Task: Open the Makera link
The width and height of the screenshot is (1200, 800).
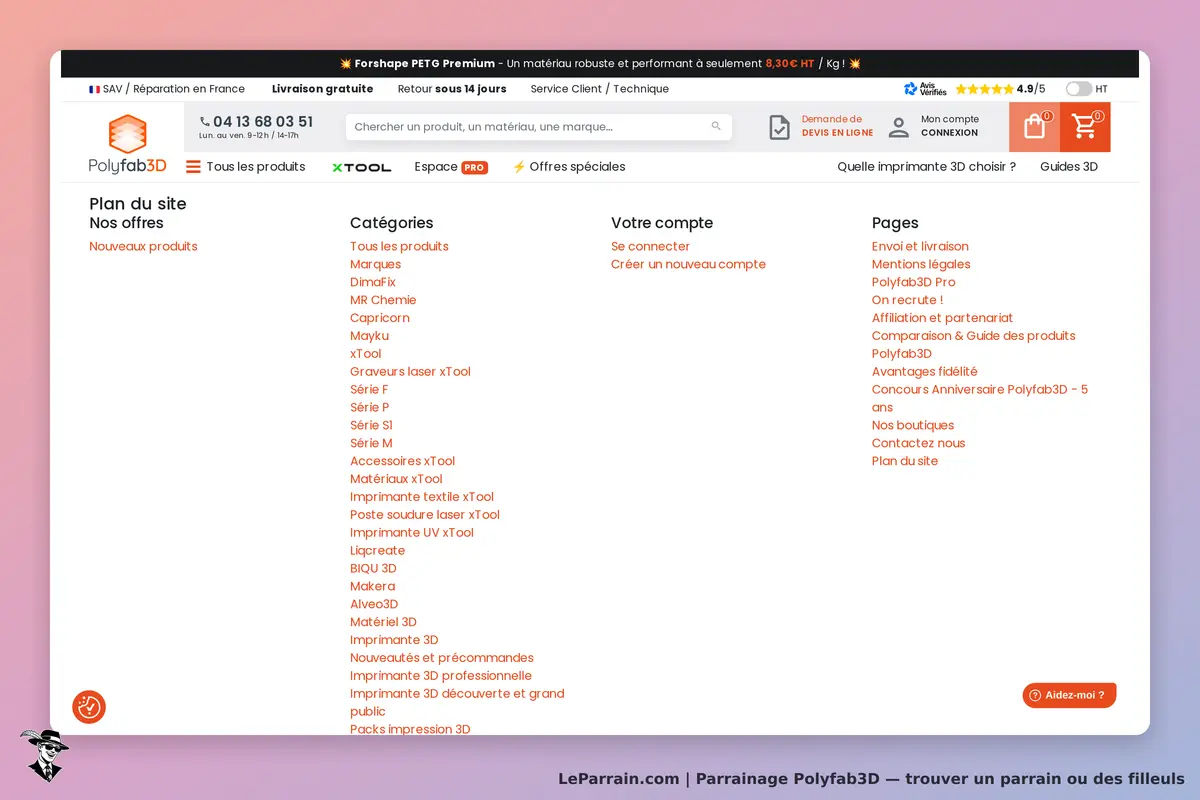Action: click(372, 587)
